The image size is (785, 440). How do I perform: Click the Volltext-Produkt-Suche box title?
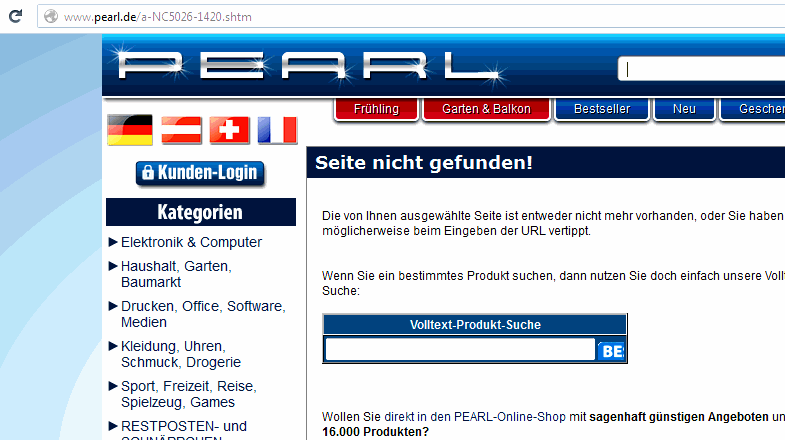click(475, 324)
